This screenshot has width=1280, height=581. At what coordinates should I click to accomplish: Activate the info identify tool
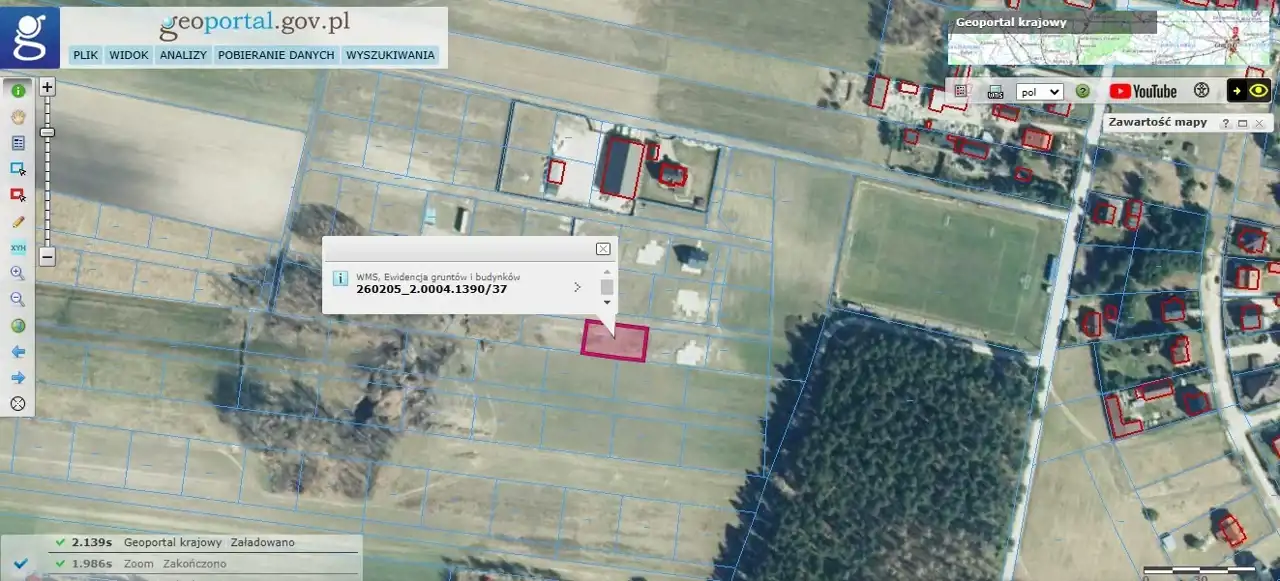coord(17,90)
